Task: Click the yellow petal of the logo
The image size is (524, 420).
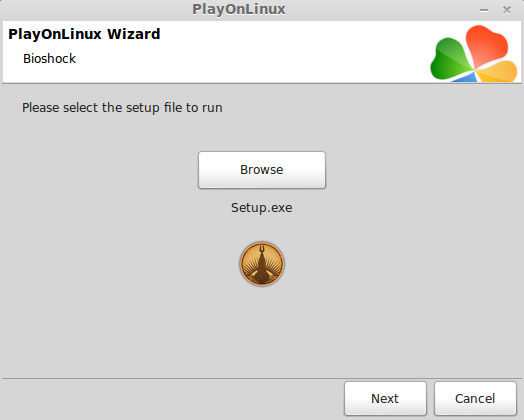Action: [498, 72]
